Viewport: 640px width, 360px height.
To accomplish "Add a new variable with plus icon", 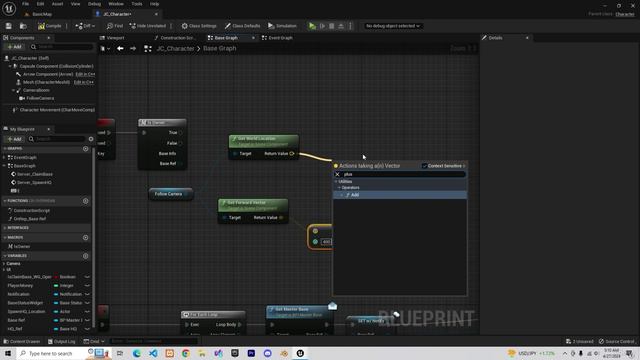I will coord(86,256).
